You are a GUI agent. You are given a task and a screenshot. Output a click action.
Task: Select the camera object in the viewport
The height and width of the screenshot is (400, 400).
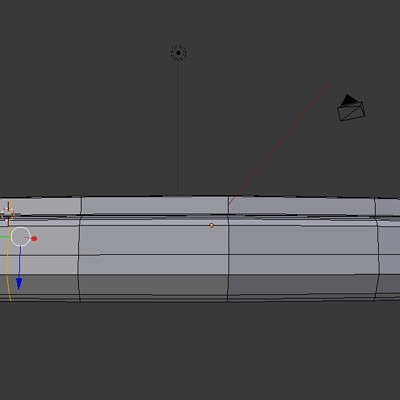click(x=351, y=108)
